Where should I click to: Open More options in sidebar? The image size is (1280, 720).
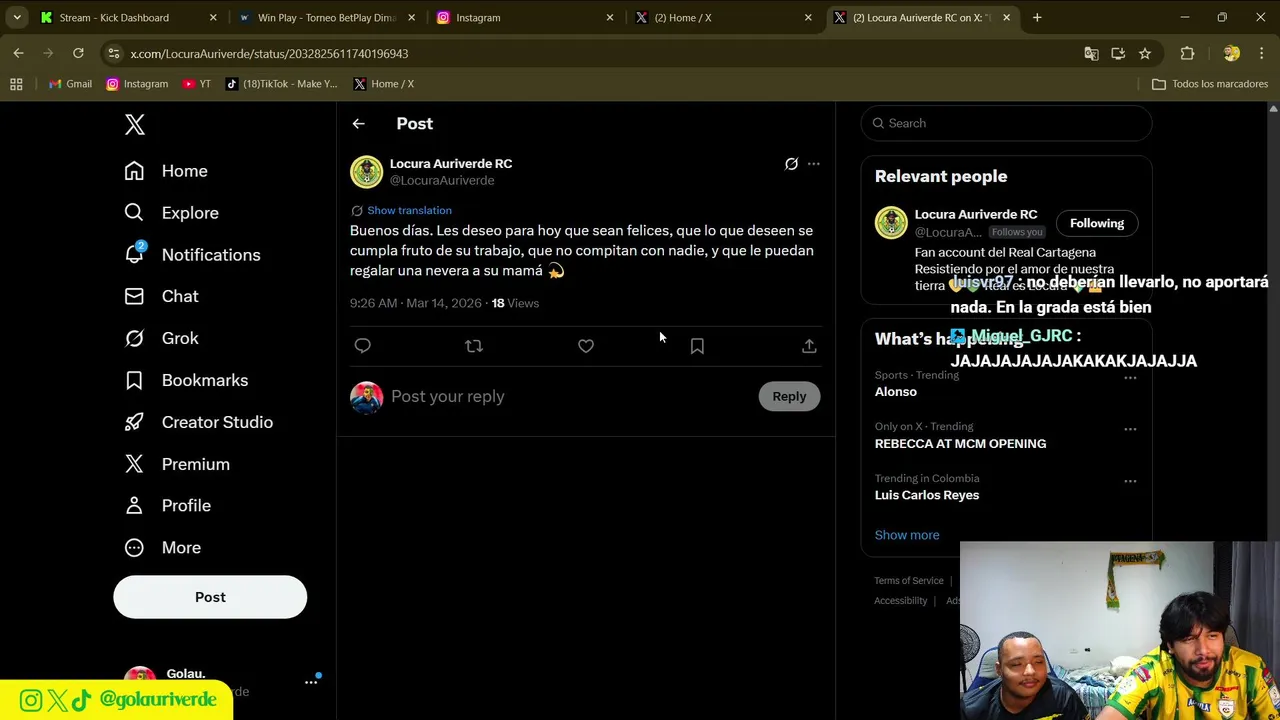[162, 548]
